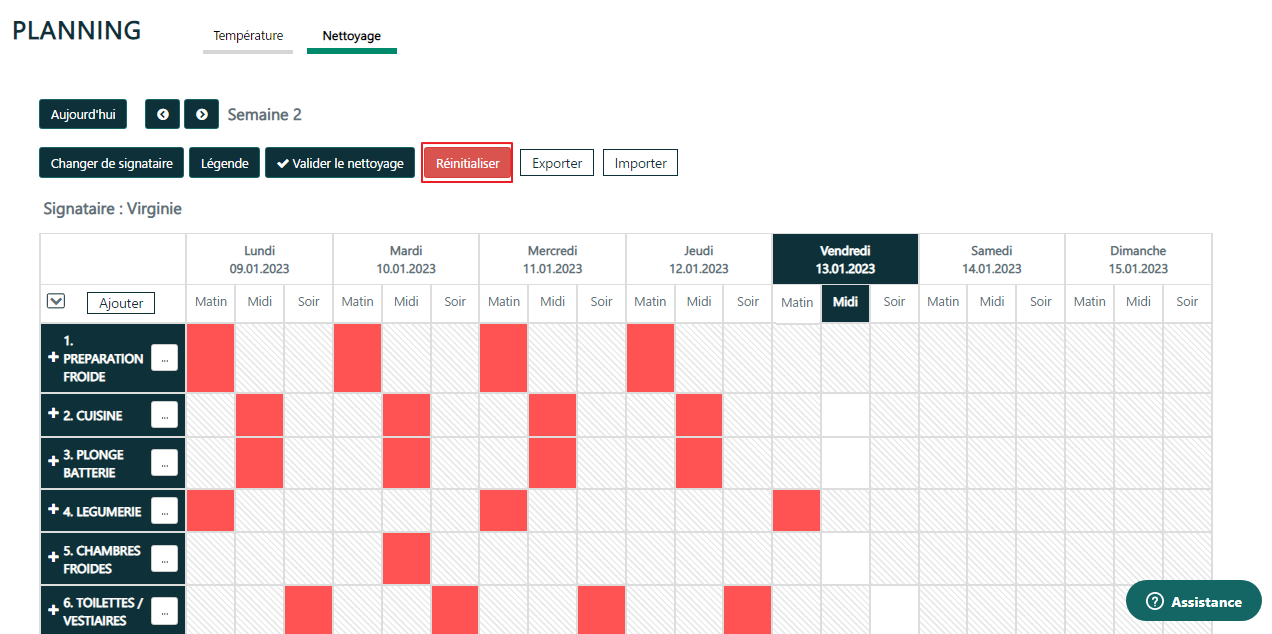
Task: Expand the 4. Legumerie row
Action: [54, 510]
